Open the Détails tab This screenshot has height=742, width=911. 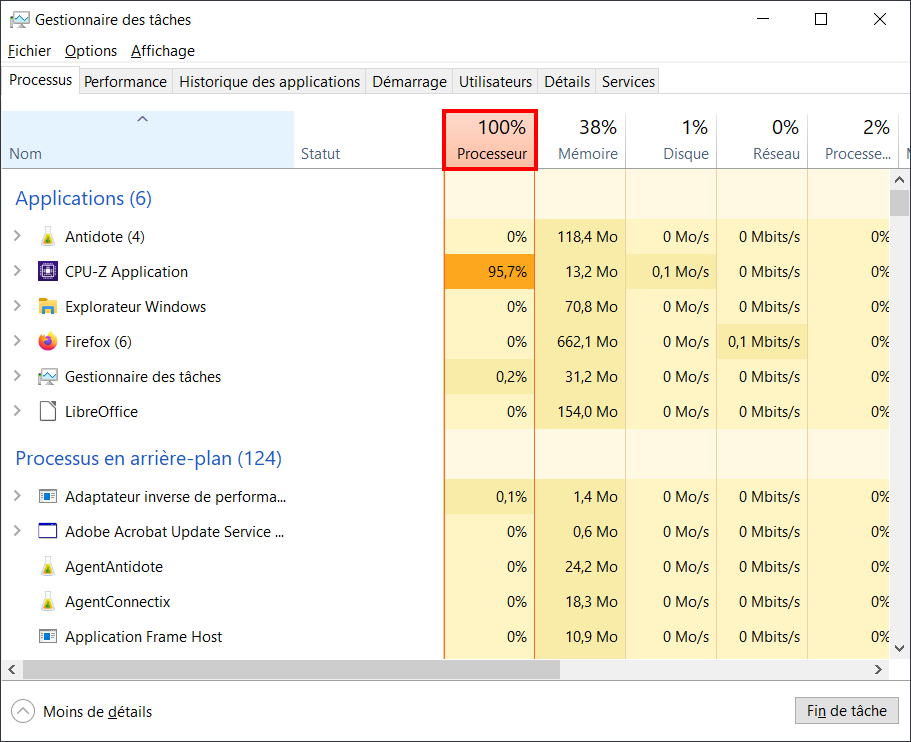(x=567, y=81)
